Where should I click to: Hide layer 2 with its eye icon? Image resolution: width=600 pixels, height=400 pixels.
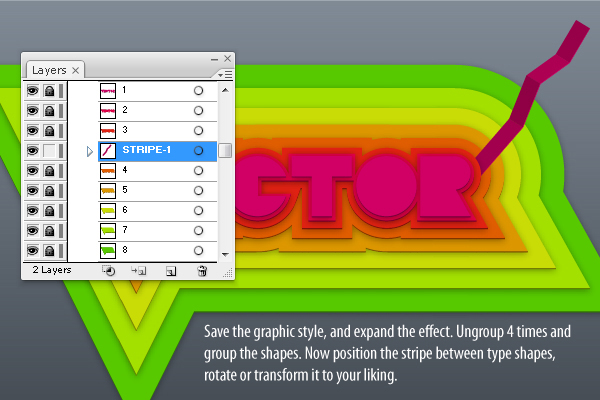[x=33, y=111]
